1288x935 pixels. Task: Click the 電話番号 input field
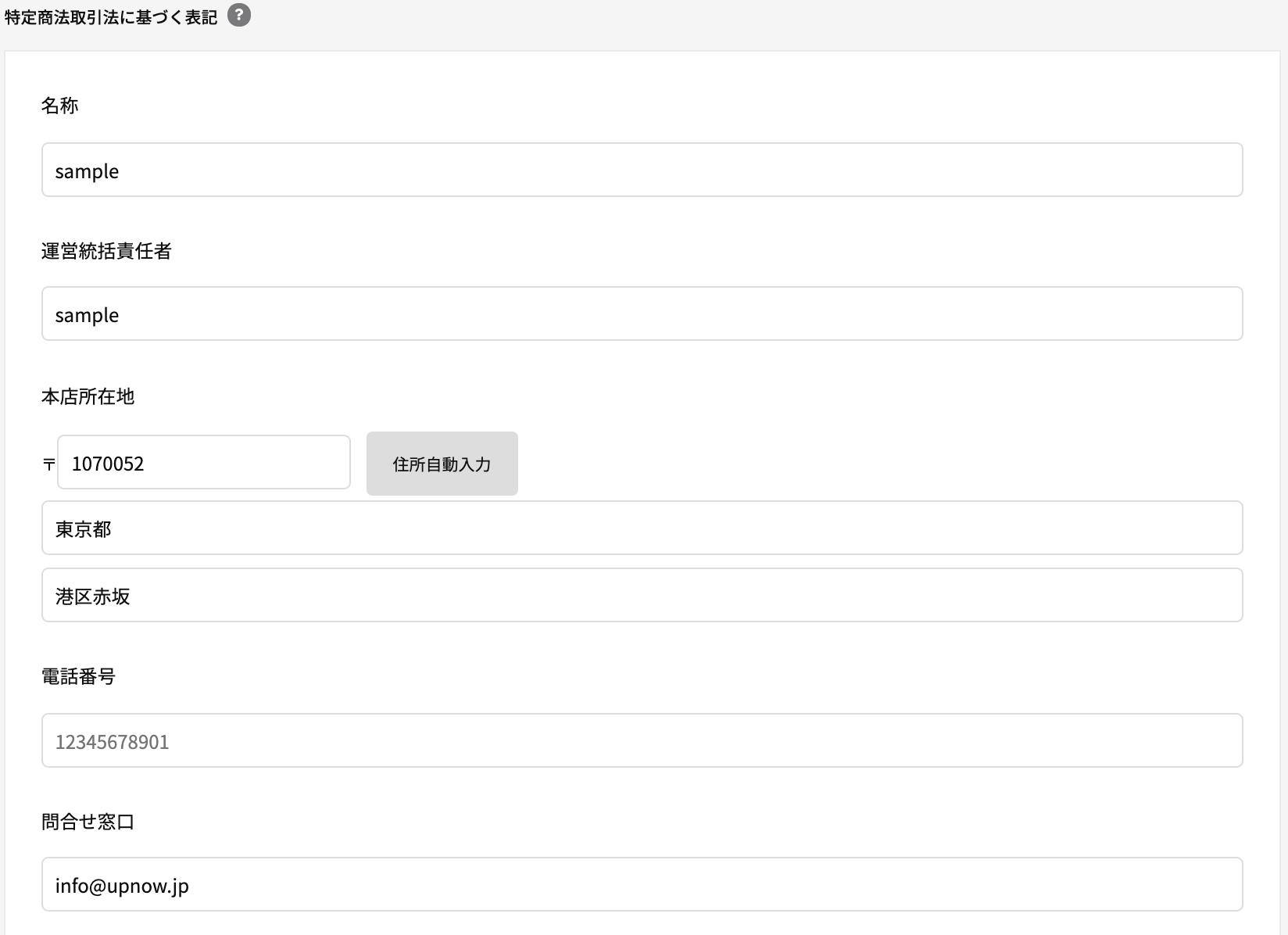coord(642,740)
